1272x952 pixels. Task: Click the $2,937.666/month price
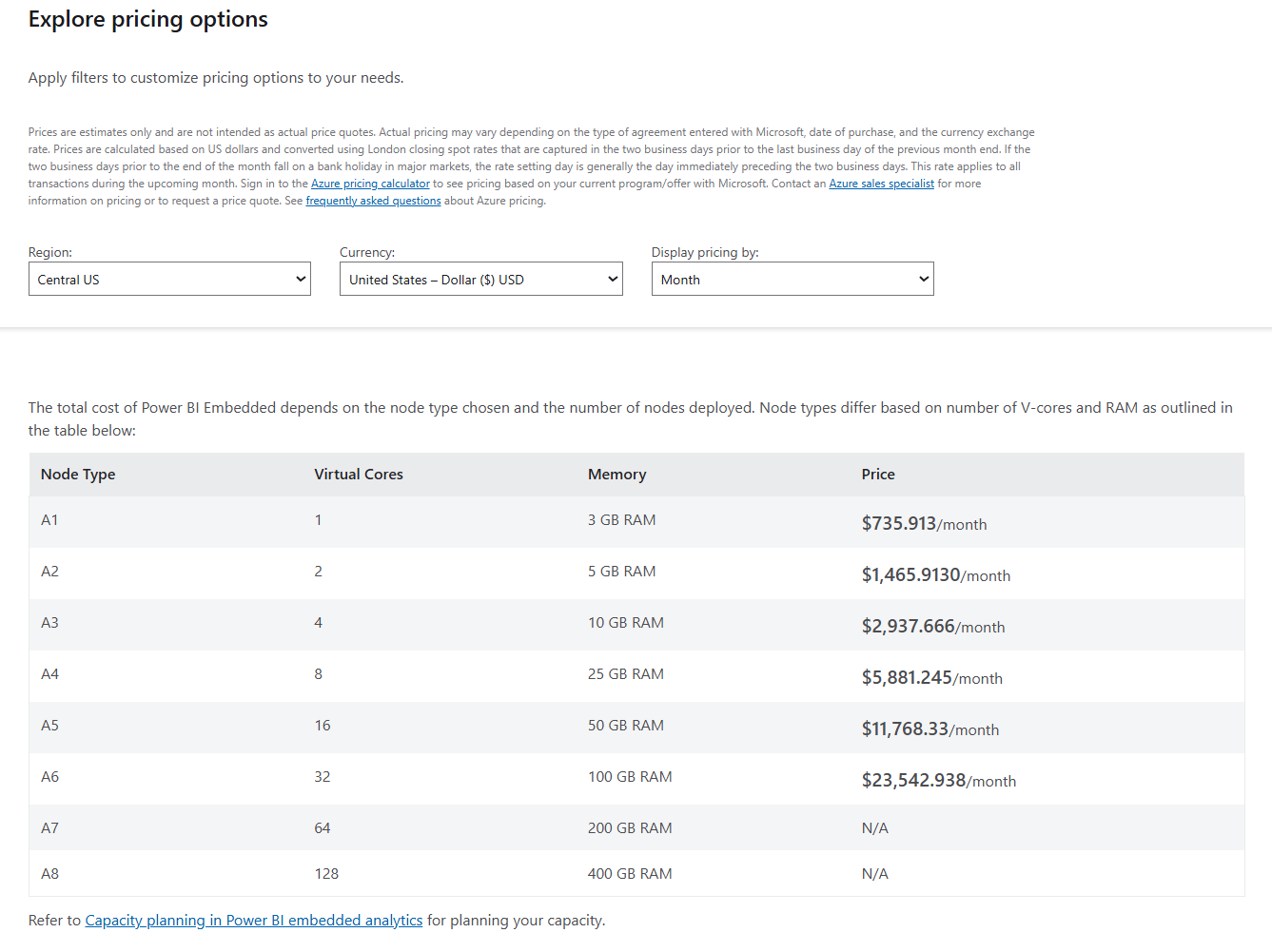click(x=933, y=626)
